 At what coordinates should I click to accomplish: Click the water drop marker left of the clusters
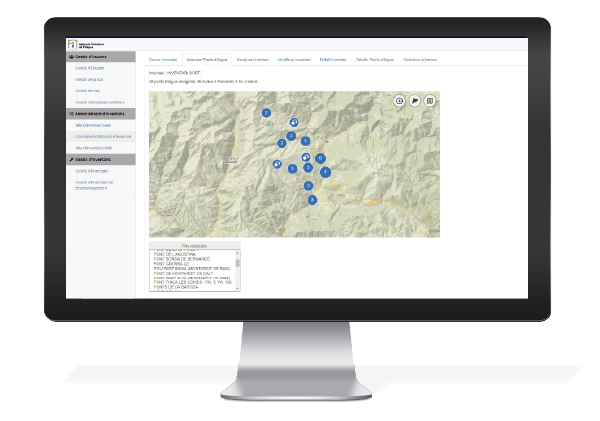tap(276, 166)
